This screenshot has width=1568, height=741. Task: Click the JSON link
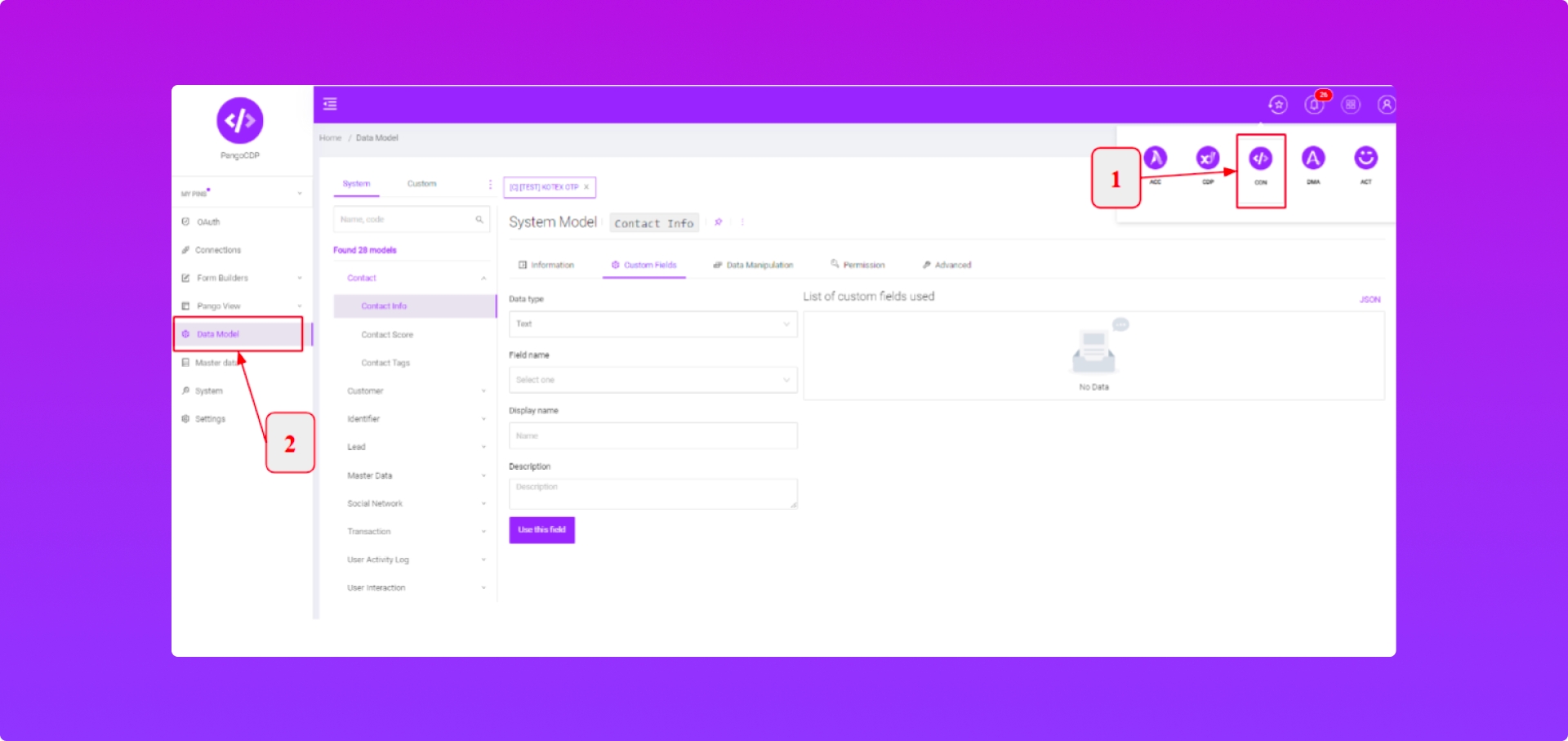click(x=1370, y=300)
